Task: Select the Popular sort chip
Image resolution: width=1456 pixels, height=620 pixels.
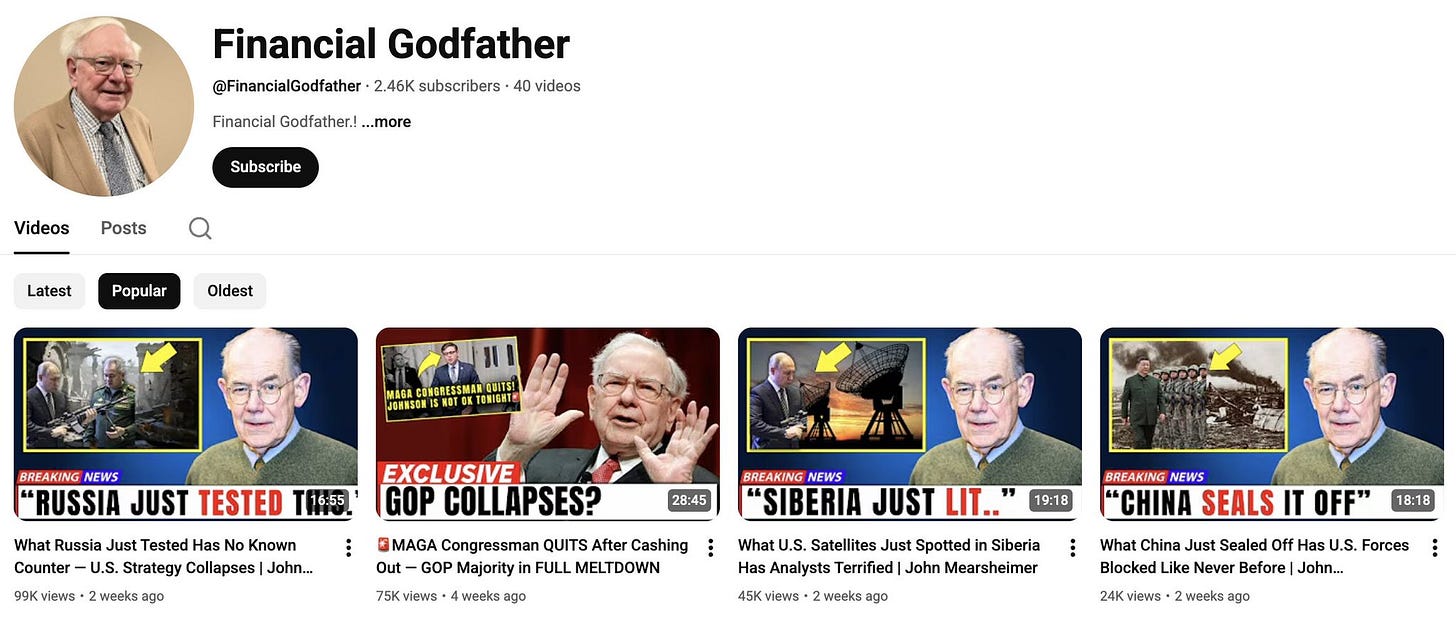Action: [139, 291]
